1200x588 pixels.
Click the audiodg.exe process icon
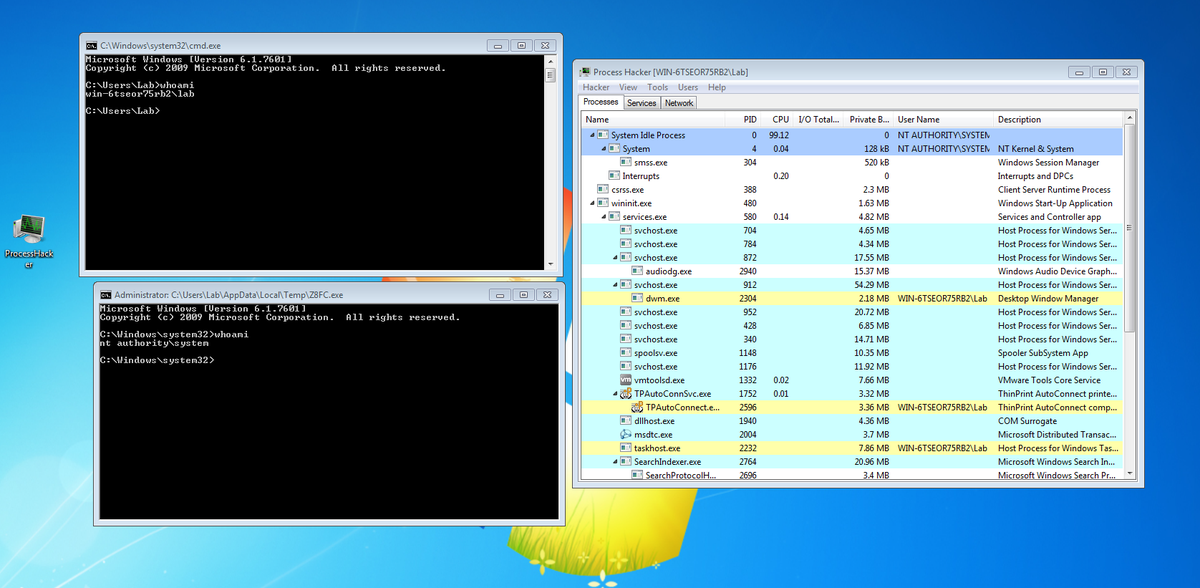click(637, 271)
